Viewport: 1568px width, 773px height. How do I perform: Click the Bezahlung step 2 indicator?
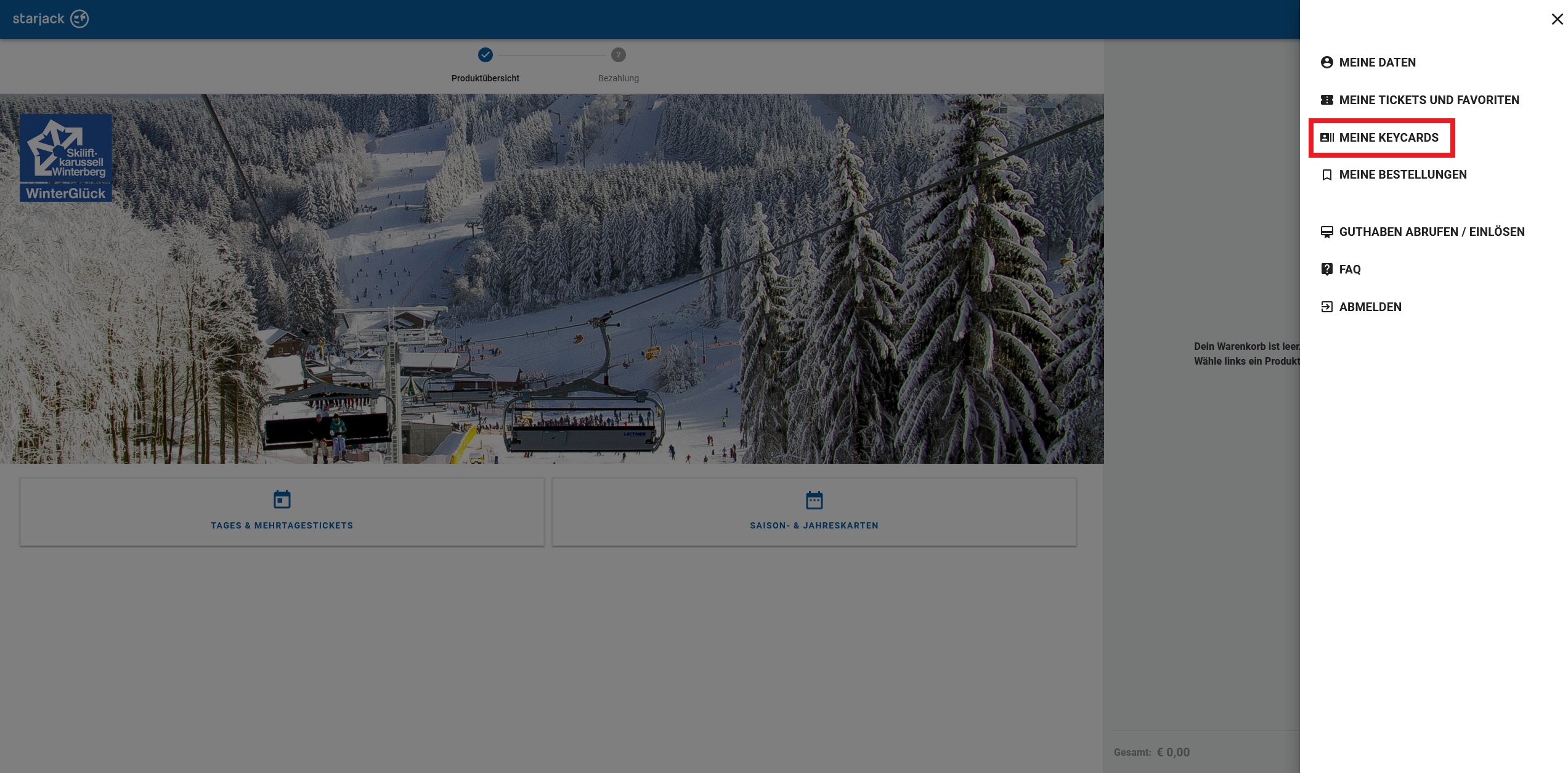618,55
